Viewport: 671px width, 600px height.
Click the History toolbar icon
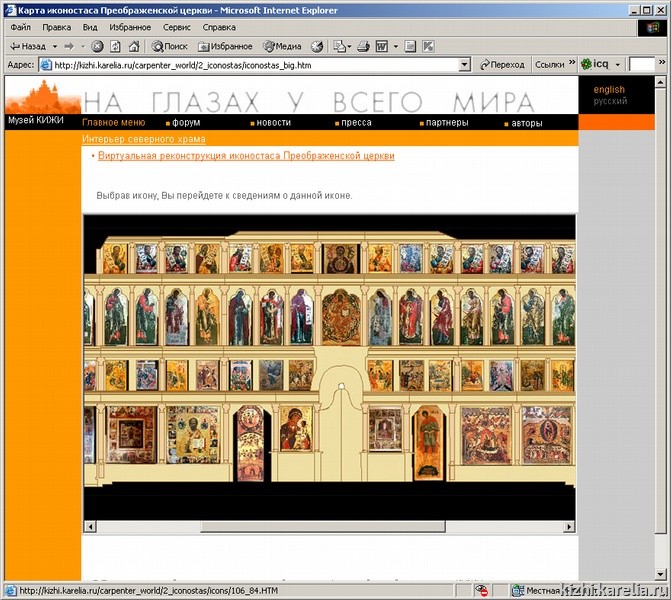click(x=317, y=46)
